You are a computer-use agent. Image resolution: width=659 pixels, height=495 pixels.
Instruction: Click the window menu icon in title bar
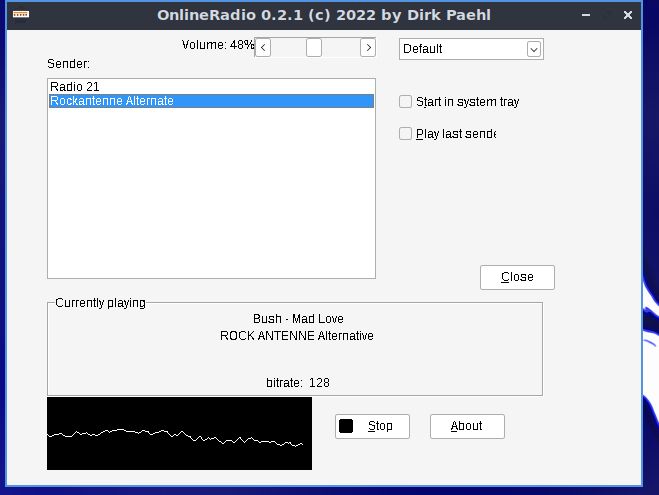point(21,15)
